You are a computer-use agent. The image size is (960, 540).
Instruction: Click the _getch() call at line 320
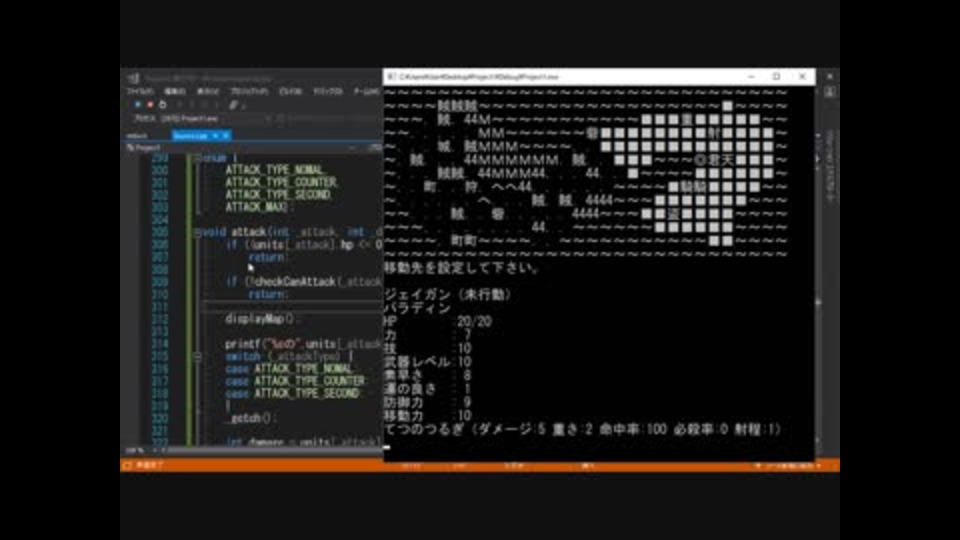(x=251, y=418)
